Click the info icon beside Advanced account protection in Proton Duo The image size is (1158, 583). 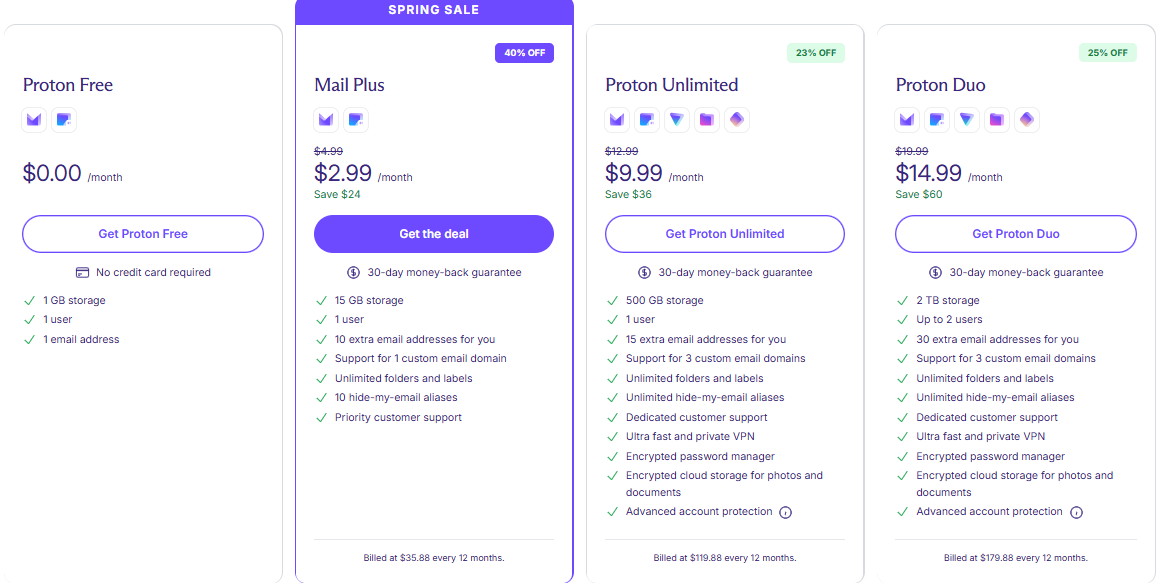tap(1077, 512)
